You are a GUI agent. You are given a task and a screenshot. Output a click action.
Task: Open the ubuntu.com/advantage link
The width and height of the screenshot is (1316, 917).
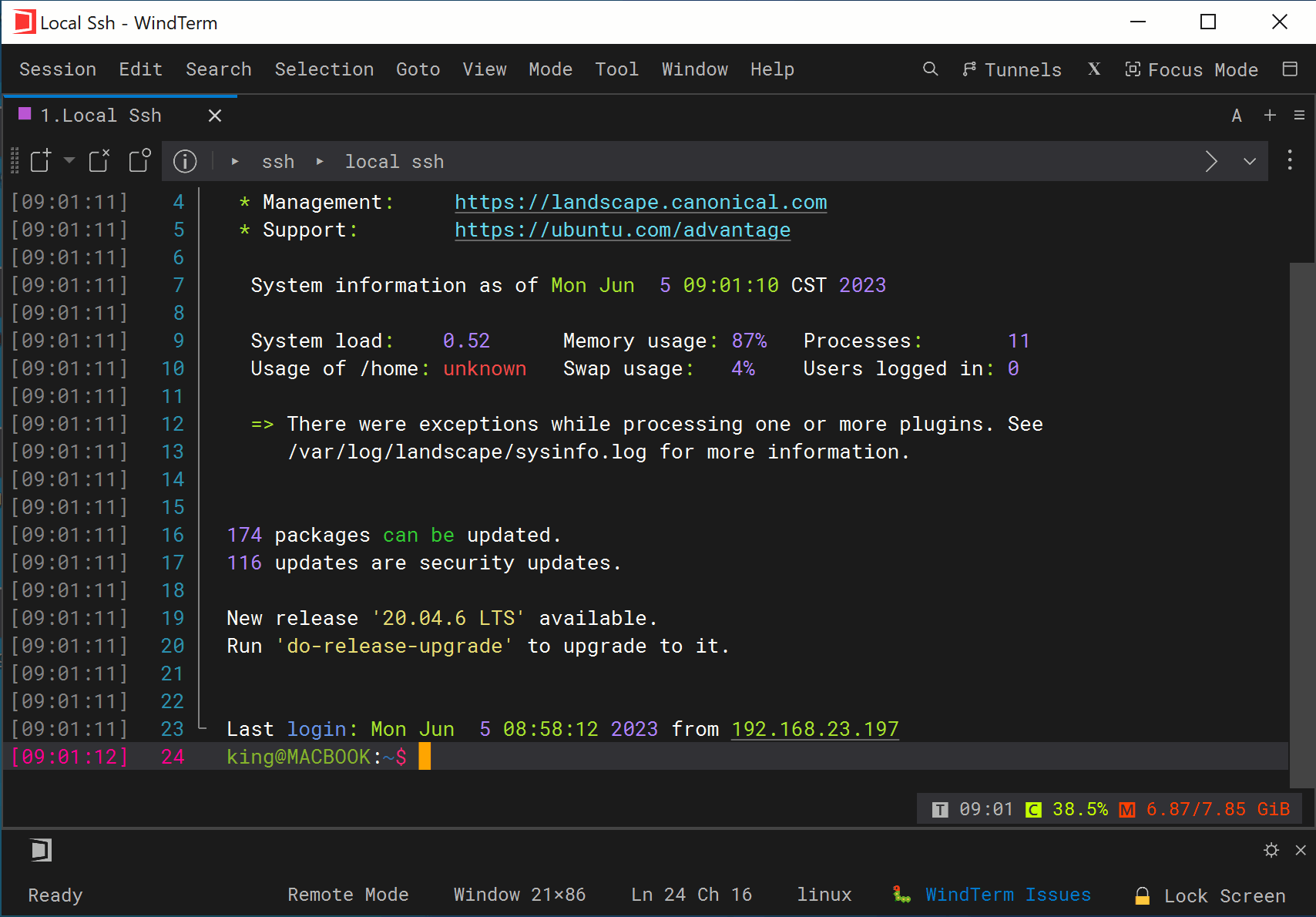(x=623, y=230)
